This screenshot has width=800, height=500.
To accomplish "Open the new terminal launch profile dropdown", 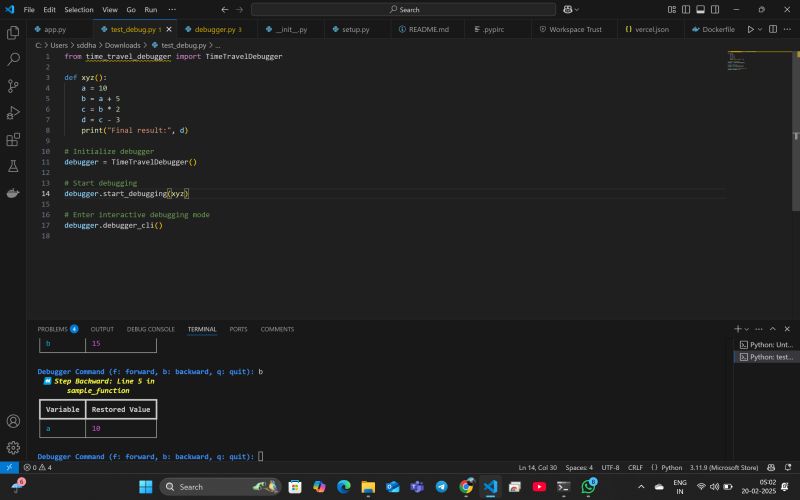I will (x=748, y=329).
